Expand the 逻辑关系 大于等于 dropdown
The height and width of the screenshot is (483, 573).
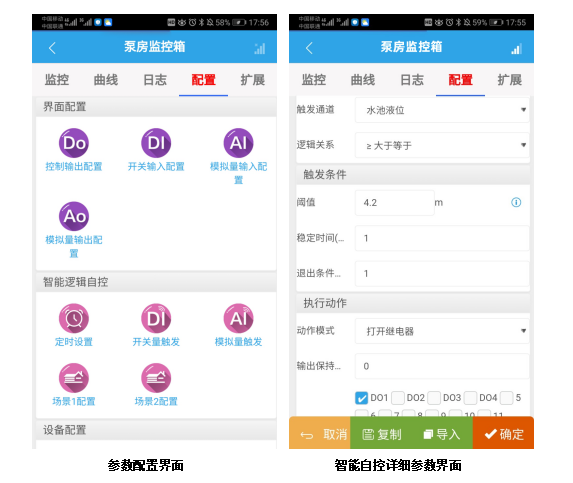442,145
